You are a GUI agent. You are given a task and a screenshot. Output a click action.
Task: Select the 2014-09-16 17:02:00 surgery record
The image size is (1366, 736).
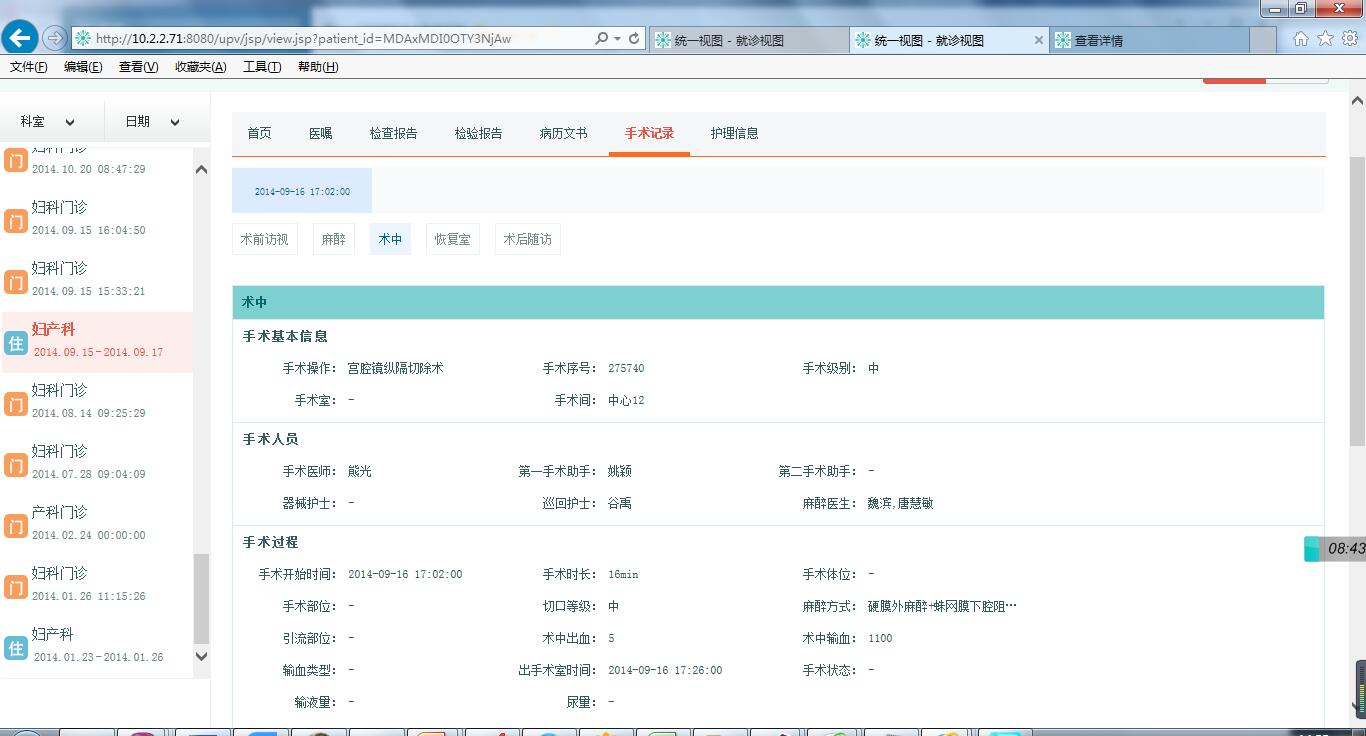point(302,191)
